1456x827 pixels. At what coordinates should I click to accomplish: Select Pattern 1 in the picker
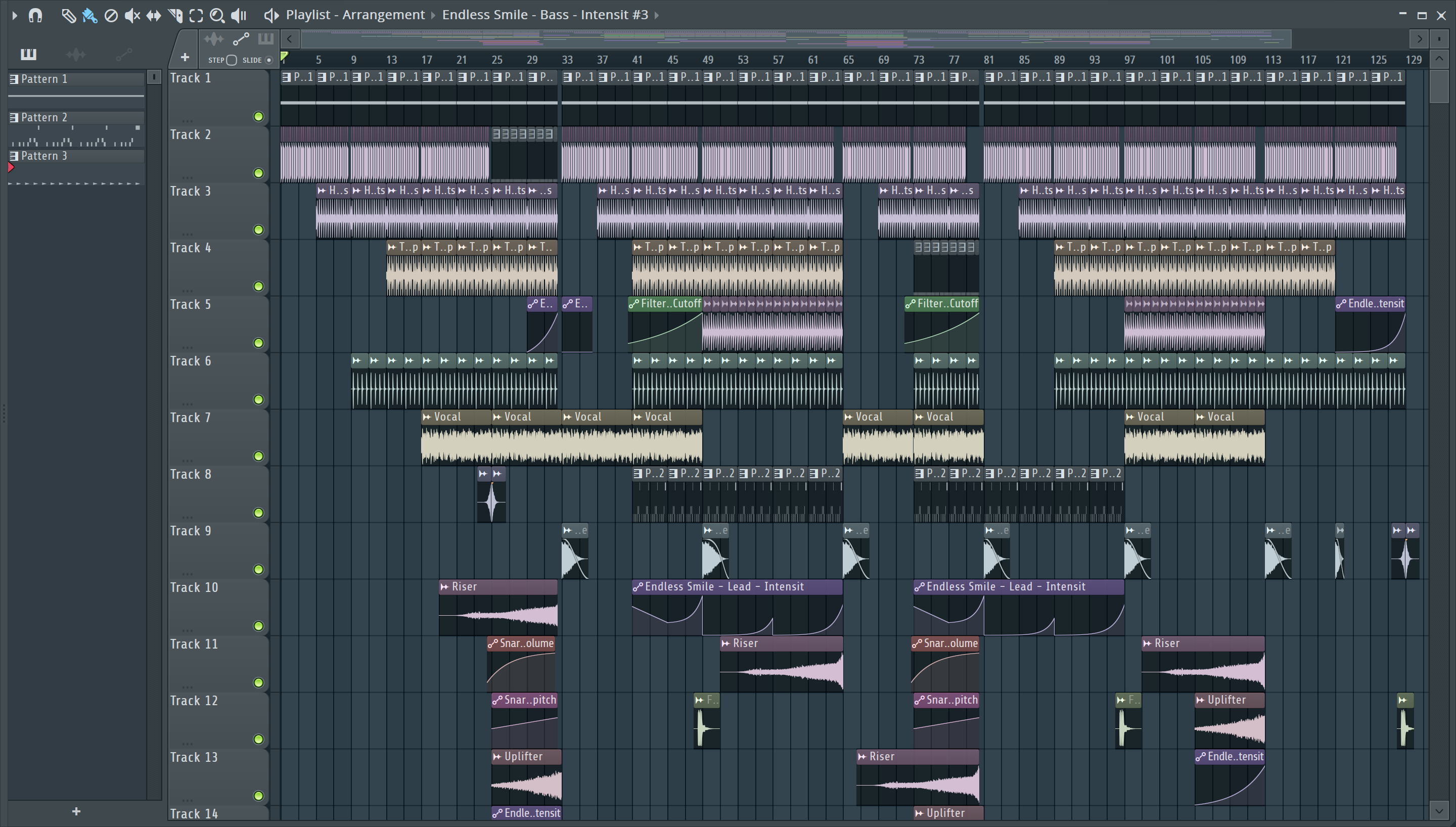[x=76, y=79]
